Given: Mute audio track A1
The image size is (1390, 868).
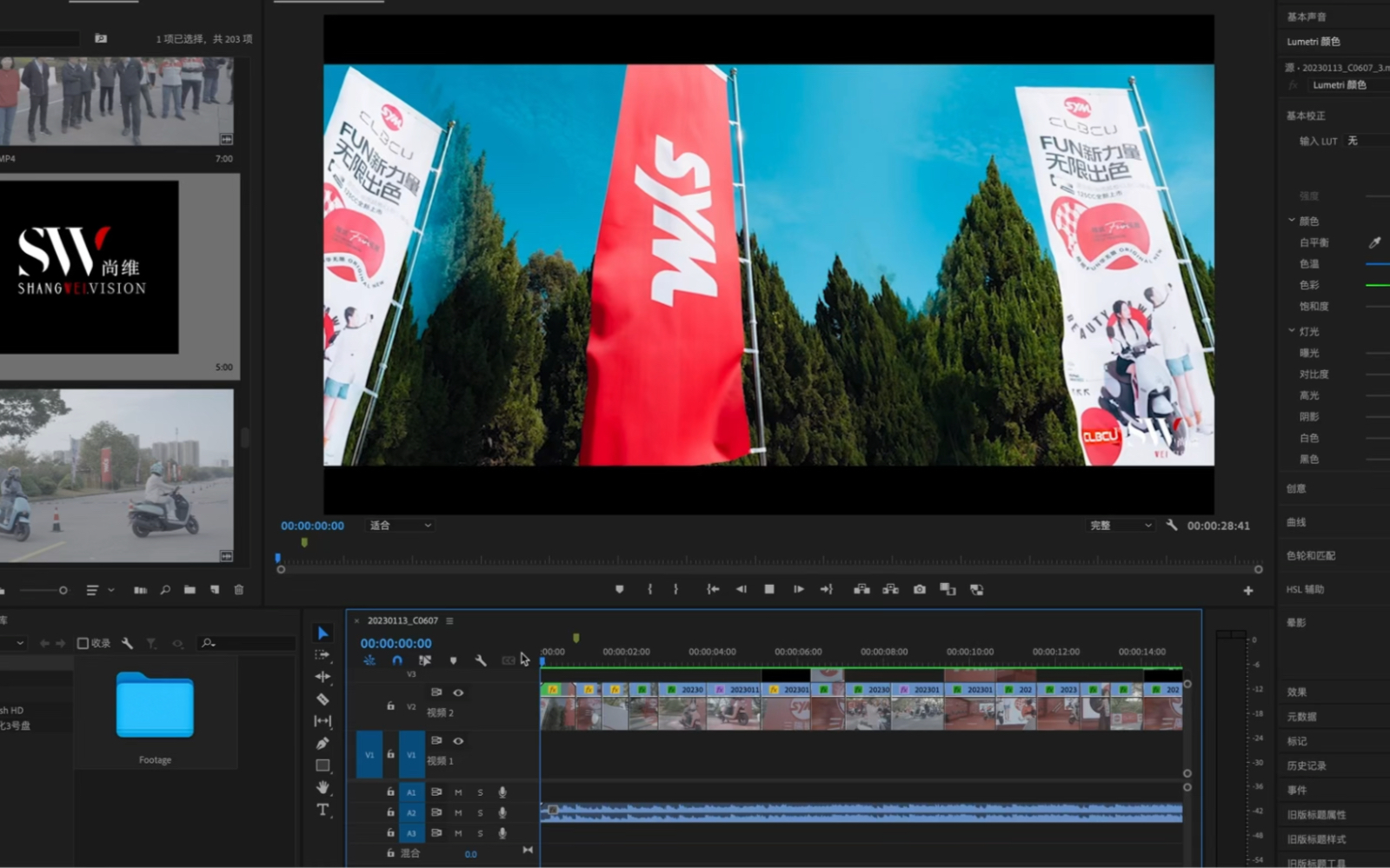Looking at the screenshot, I should point(458,792).
